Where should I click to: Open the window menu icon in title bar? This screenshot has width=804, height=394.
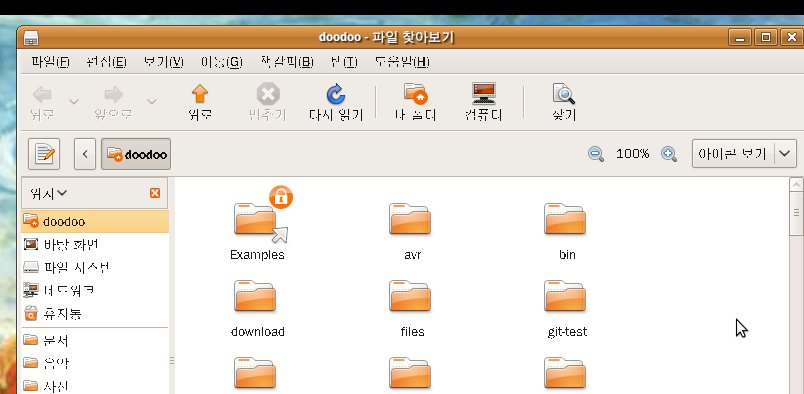pos(31,37)
